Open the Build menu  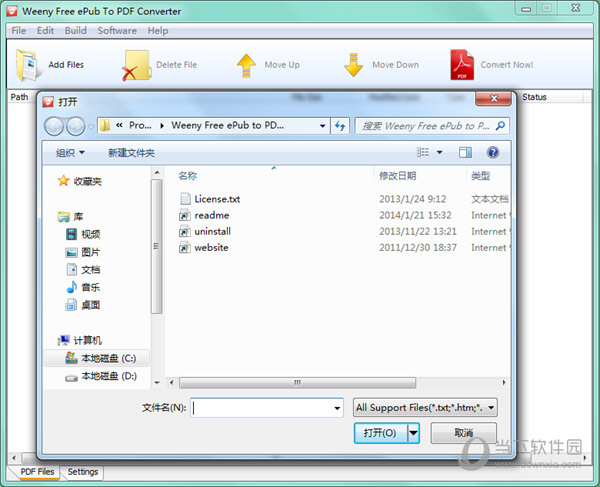coord(75,31)
